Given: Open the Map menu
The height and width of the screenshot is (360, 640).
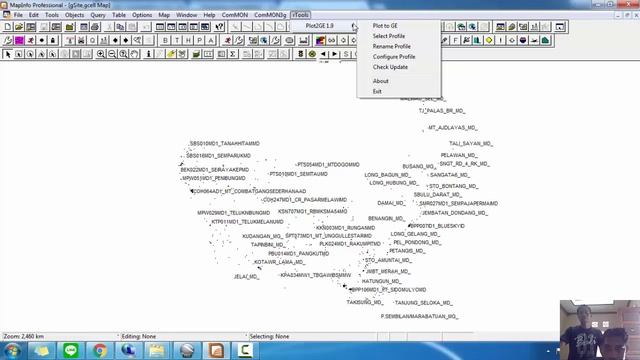Looking at the screenshot, I should [164, 15].
